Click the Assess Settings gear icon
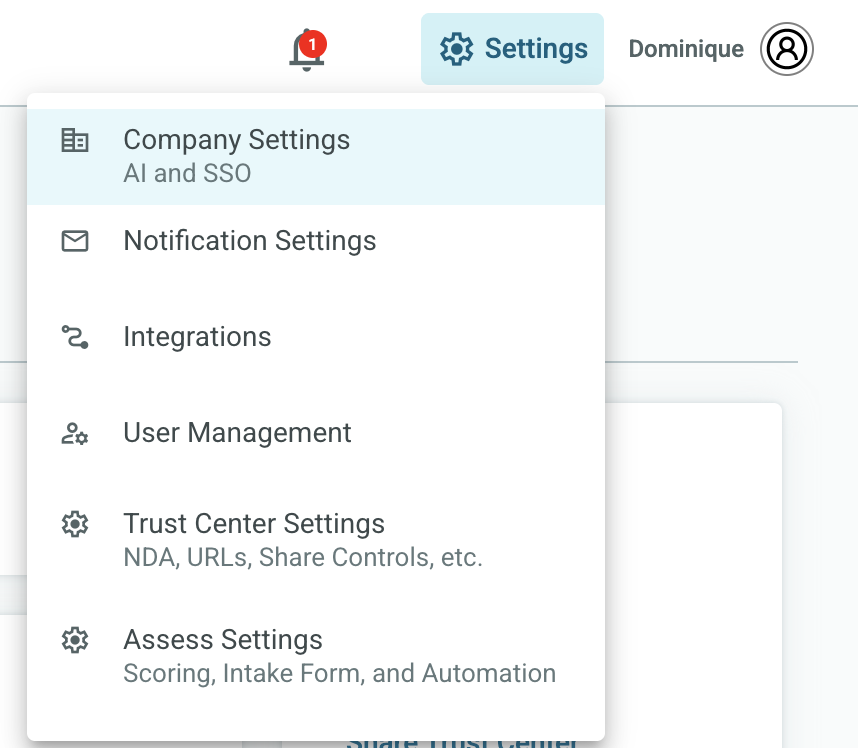 (x=75, y=640)
